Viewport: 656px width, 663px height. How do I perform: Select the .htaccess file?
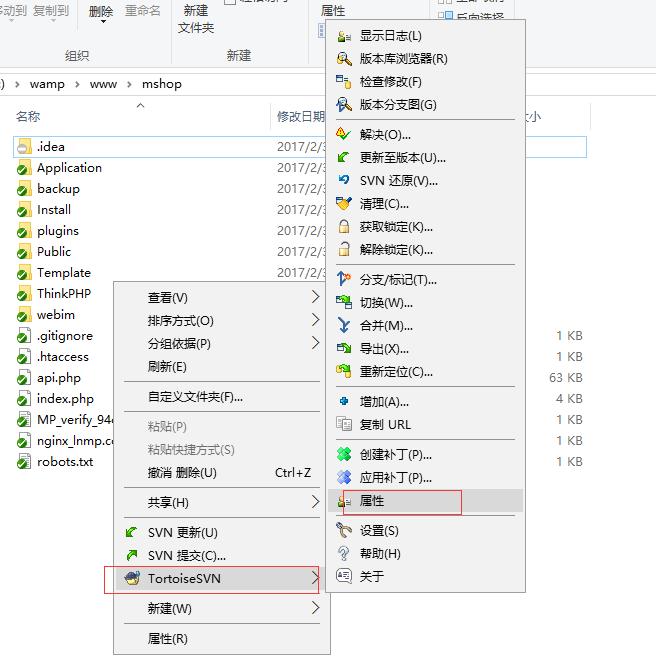point(63,357)
